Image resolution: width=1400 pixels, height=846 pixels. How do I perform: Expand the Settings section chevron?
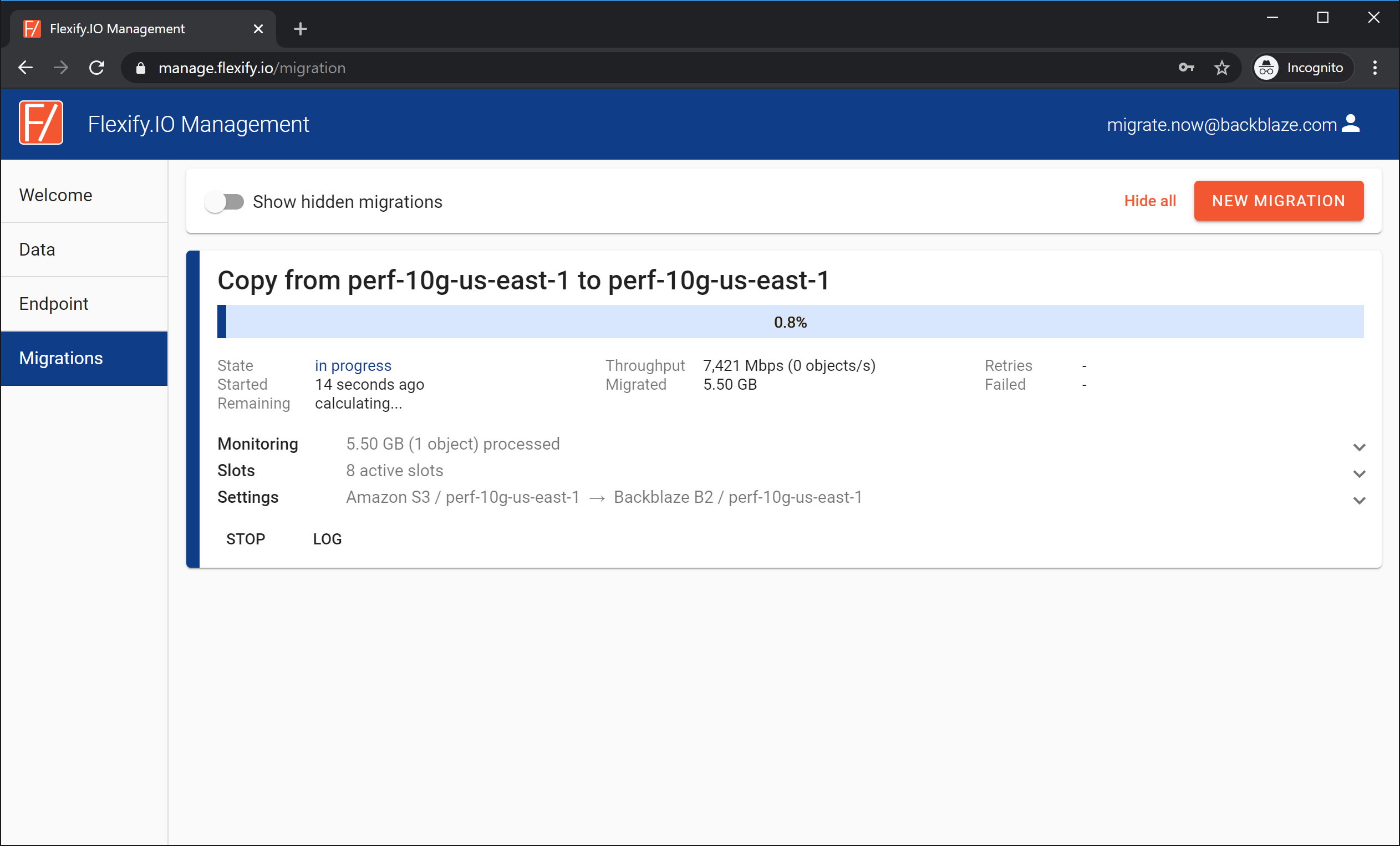pyautogui.click(x=1359, y=501)
